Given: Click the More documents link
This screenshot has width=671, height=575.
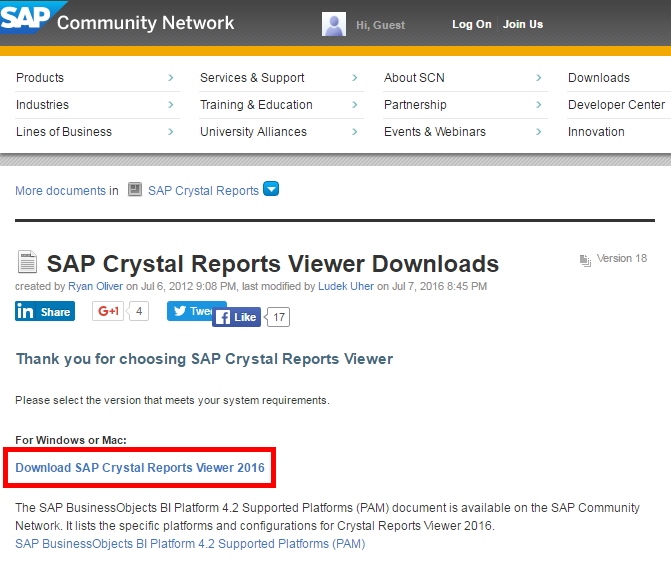Looking at the screenshot, I should pyautogui.click(x=60, y=190).
